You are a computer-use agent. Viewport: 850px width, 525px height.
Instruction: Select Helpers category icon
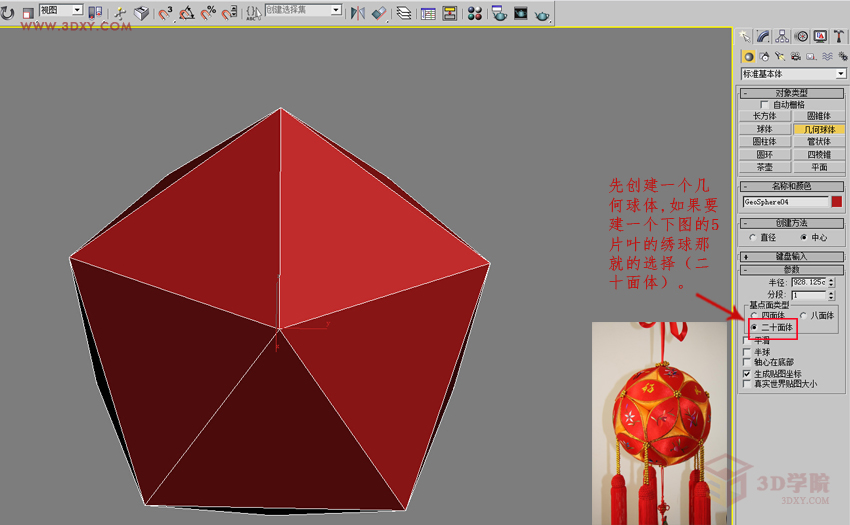click(x=811, y=56)
